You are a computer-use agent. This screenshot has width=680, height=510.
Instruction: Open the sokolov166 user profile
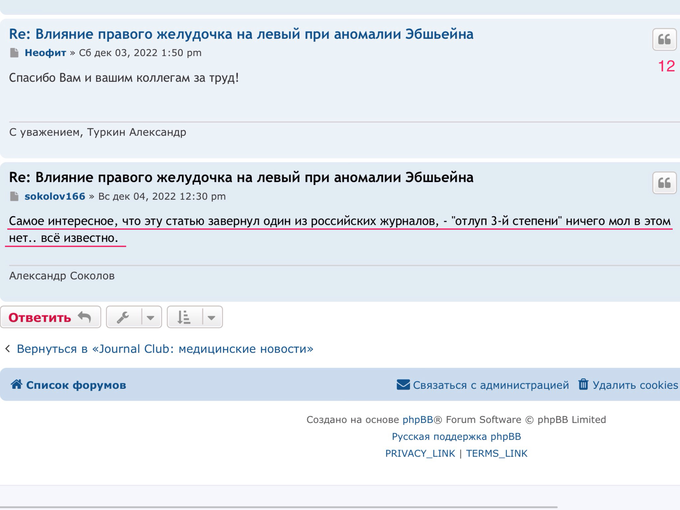tap(55, 196)
